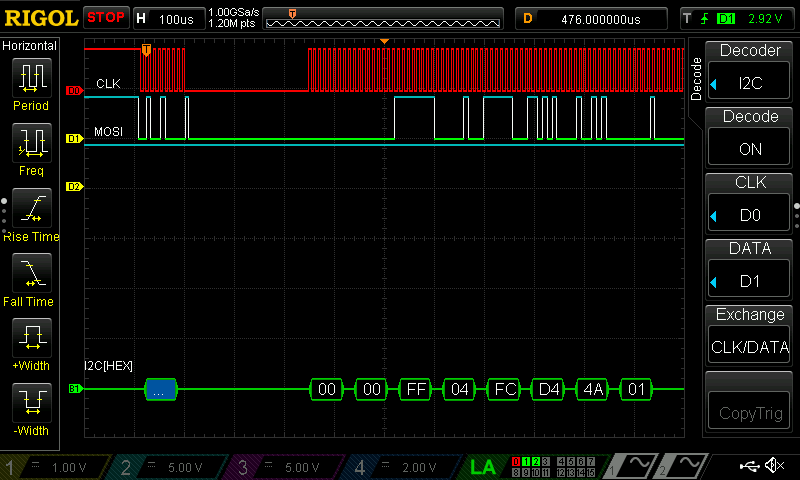This screenshot has height=480, width=800.
Task: Click the decoded byte FF
Action: click(x=415, y=389)
